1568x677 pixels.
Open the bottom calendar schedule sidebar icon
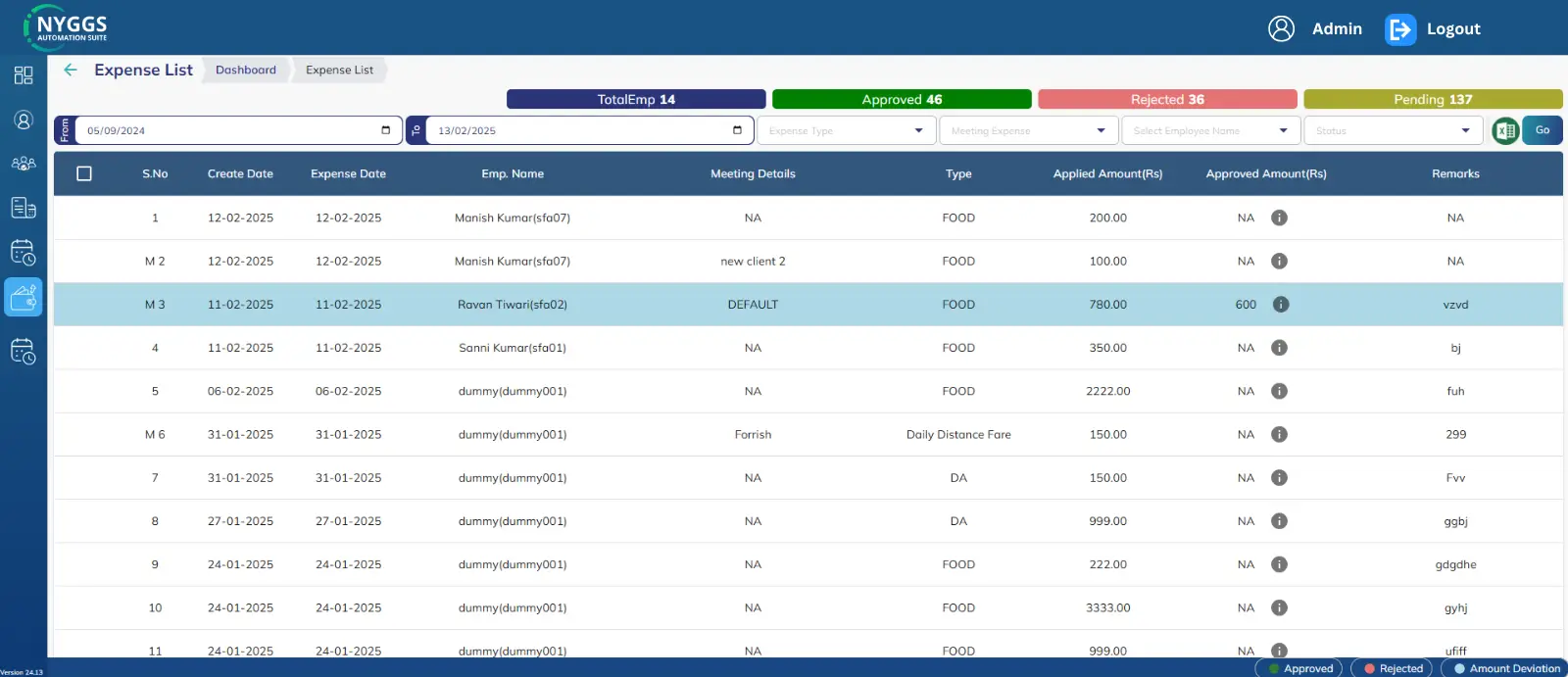(x=24, y=351)
